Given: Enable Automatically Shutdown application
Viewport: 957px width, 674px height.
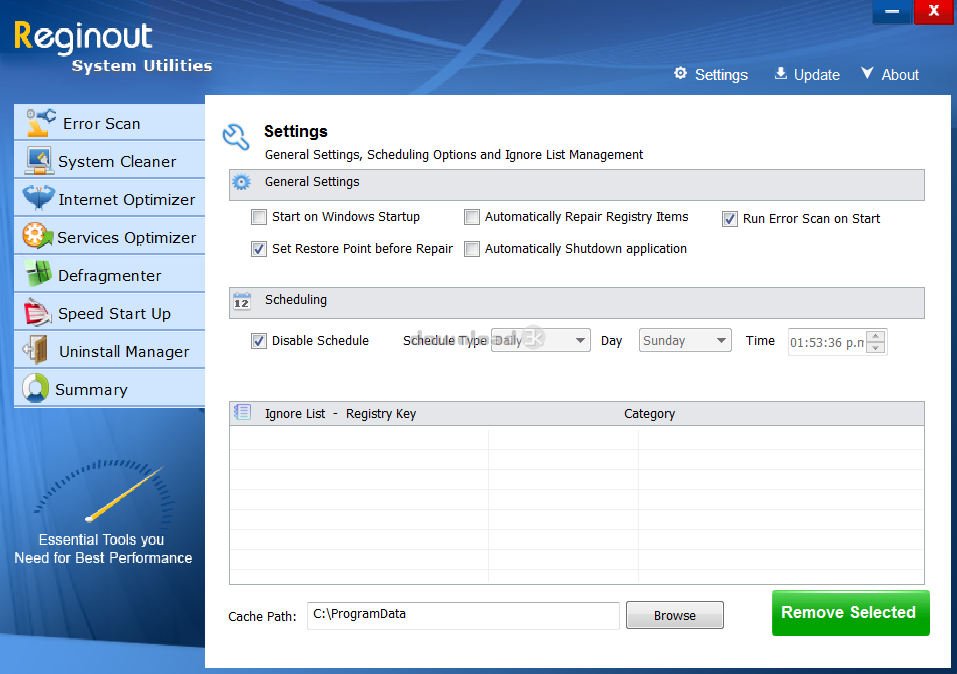Looking at the screenshot, I should (x=472, y=248).
